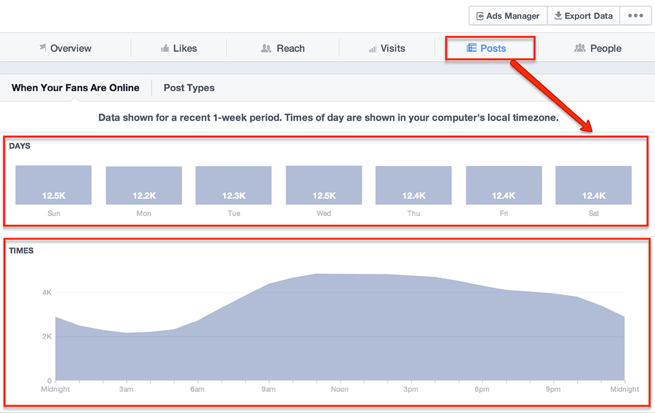Click the Thursday 12.4K bar
Screen dimensions: 655x413
tap(413, 186)
